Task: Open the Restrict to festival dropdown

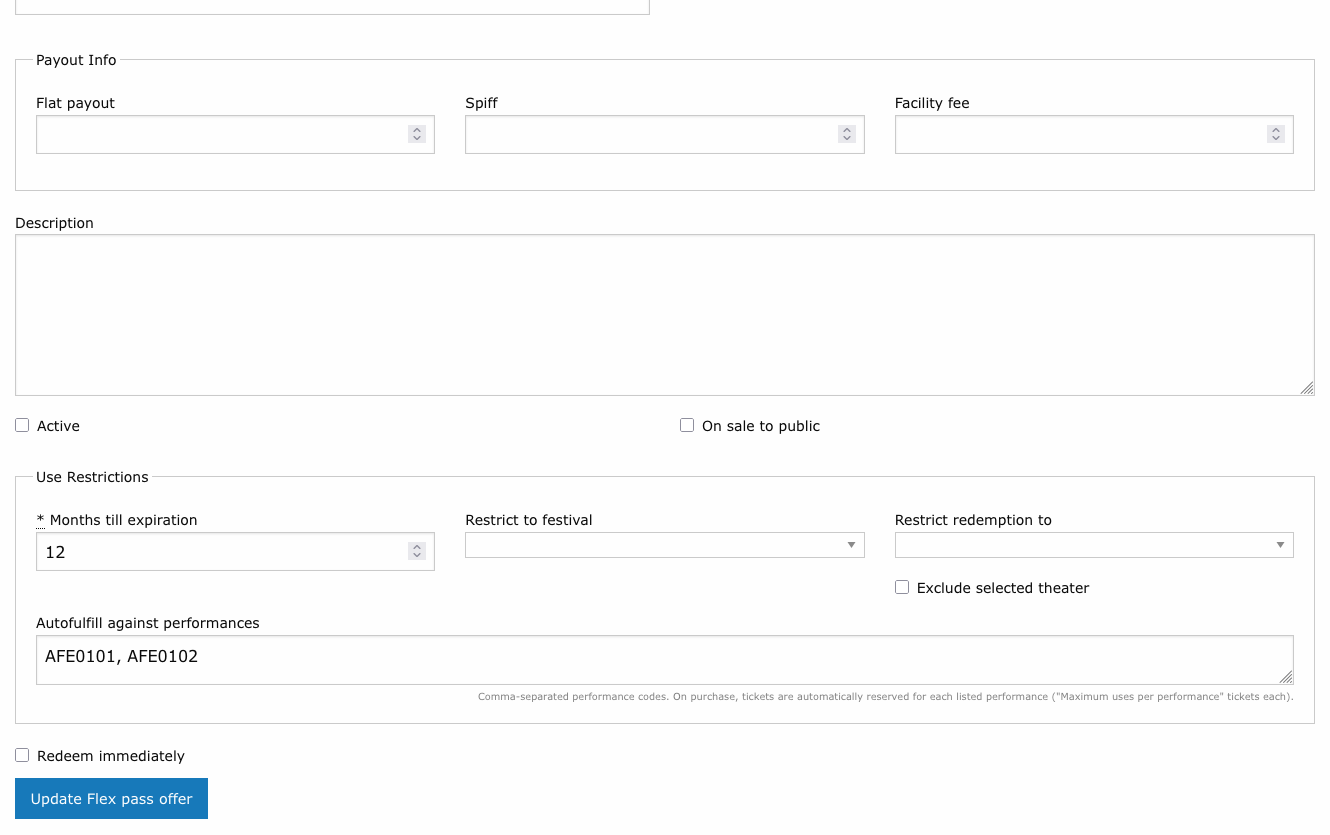Action: coord(664,545)
